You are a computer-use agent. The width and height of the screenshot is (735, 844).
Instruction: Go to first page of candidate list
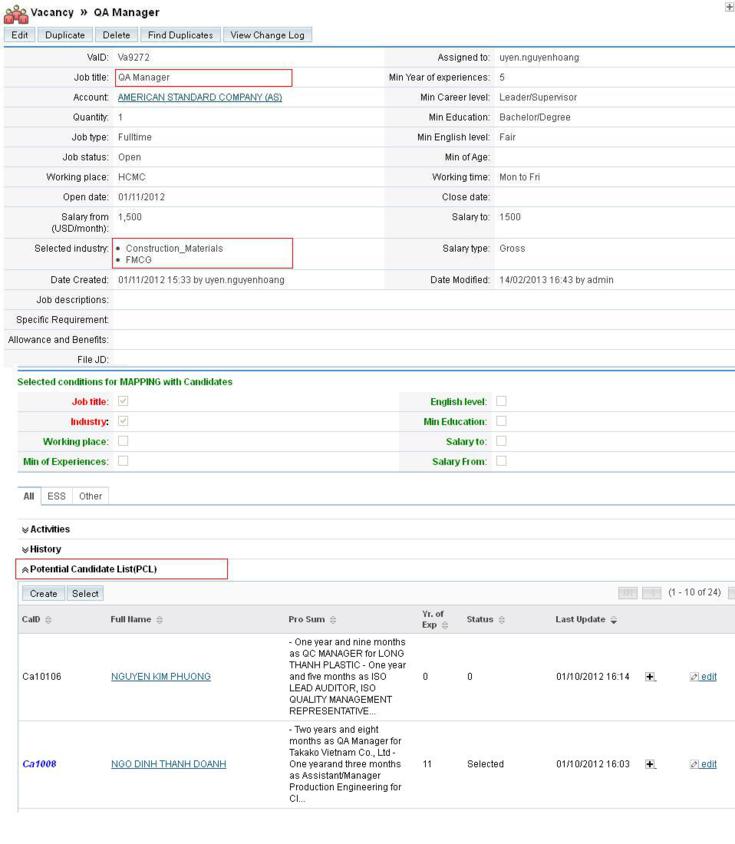[627, 593]
